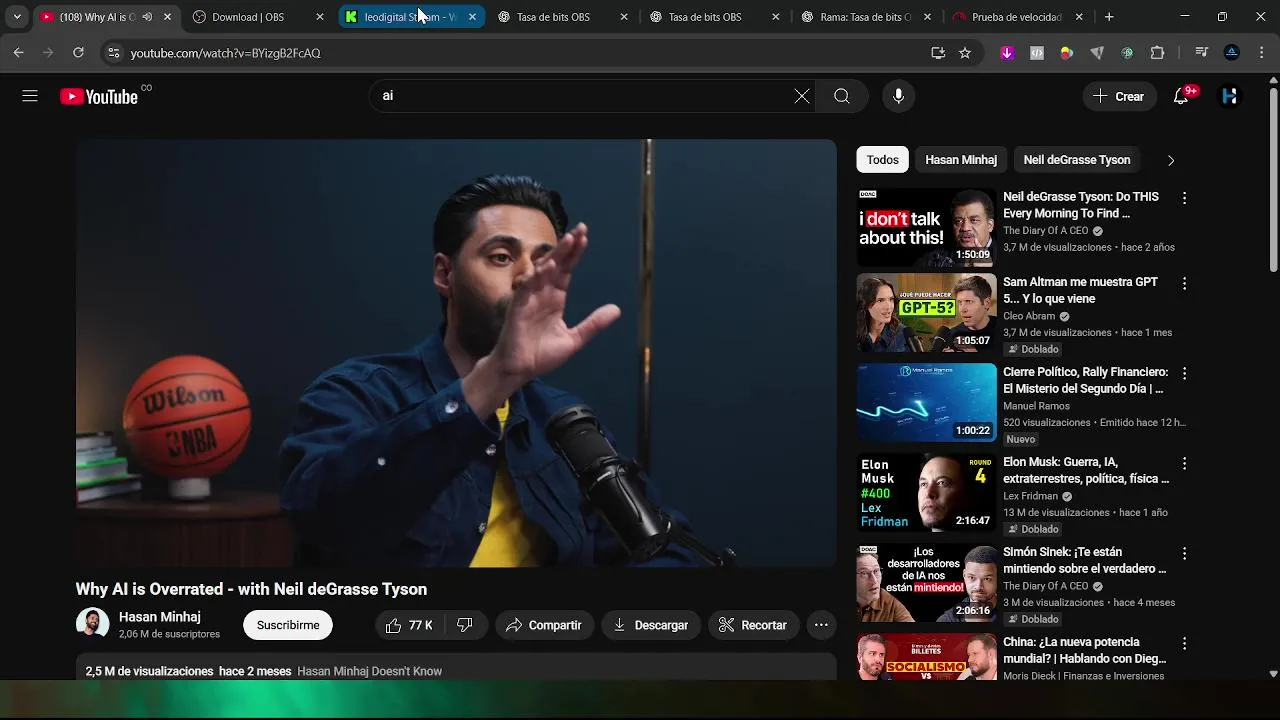Viewport: 1280px width, 720px height.
Task: Open the Chrome three-dot menu
Action: 1261,53
